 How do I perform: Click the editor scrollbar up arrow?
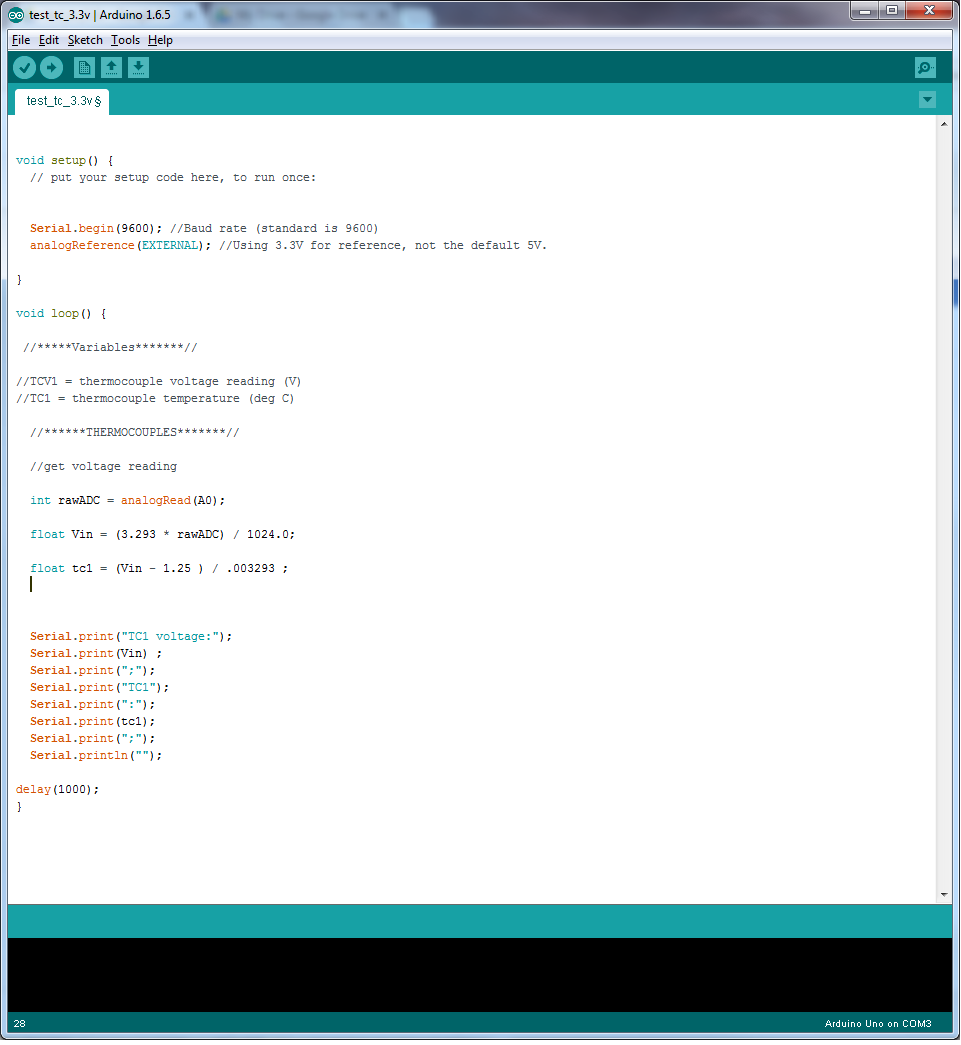point(944,124)
